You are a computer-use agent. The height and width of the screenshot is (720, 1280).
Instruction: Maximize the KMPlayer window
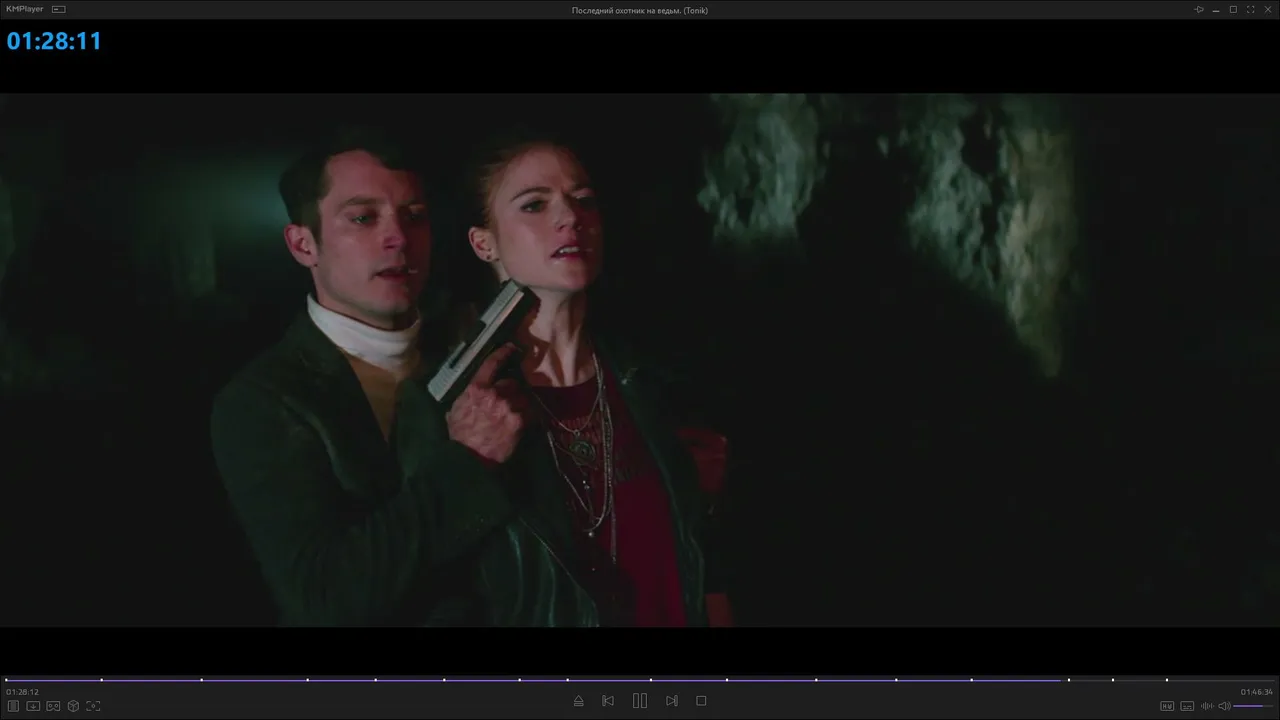[1233, 9]
